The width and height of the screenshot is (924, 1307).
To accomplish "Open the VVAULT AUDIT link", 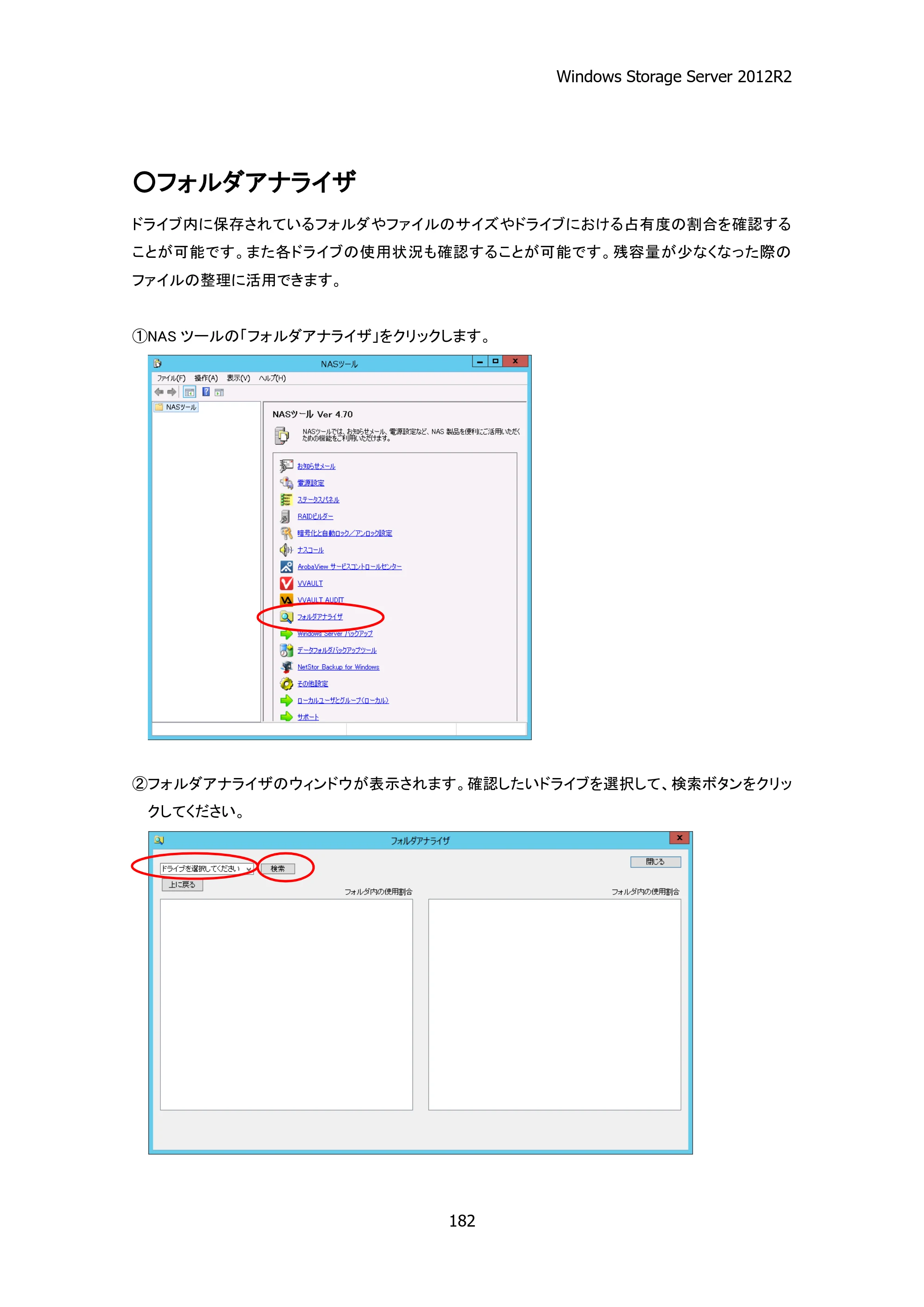I will (x=321, y=599).
